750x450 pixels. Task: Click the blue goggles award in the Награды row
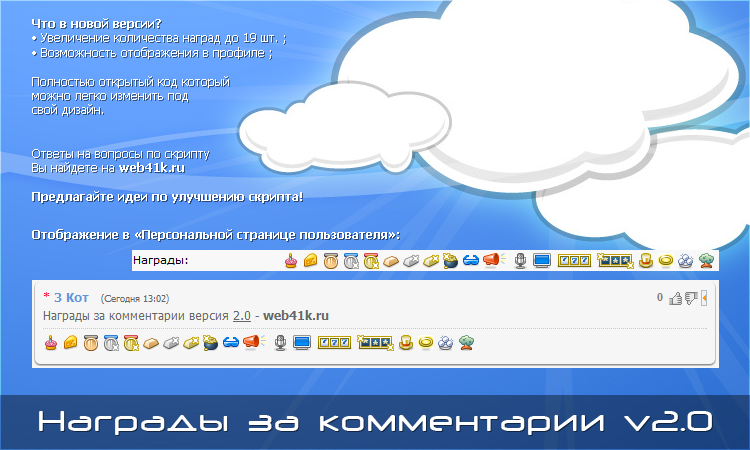tap(471, 261)
